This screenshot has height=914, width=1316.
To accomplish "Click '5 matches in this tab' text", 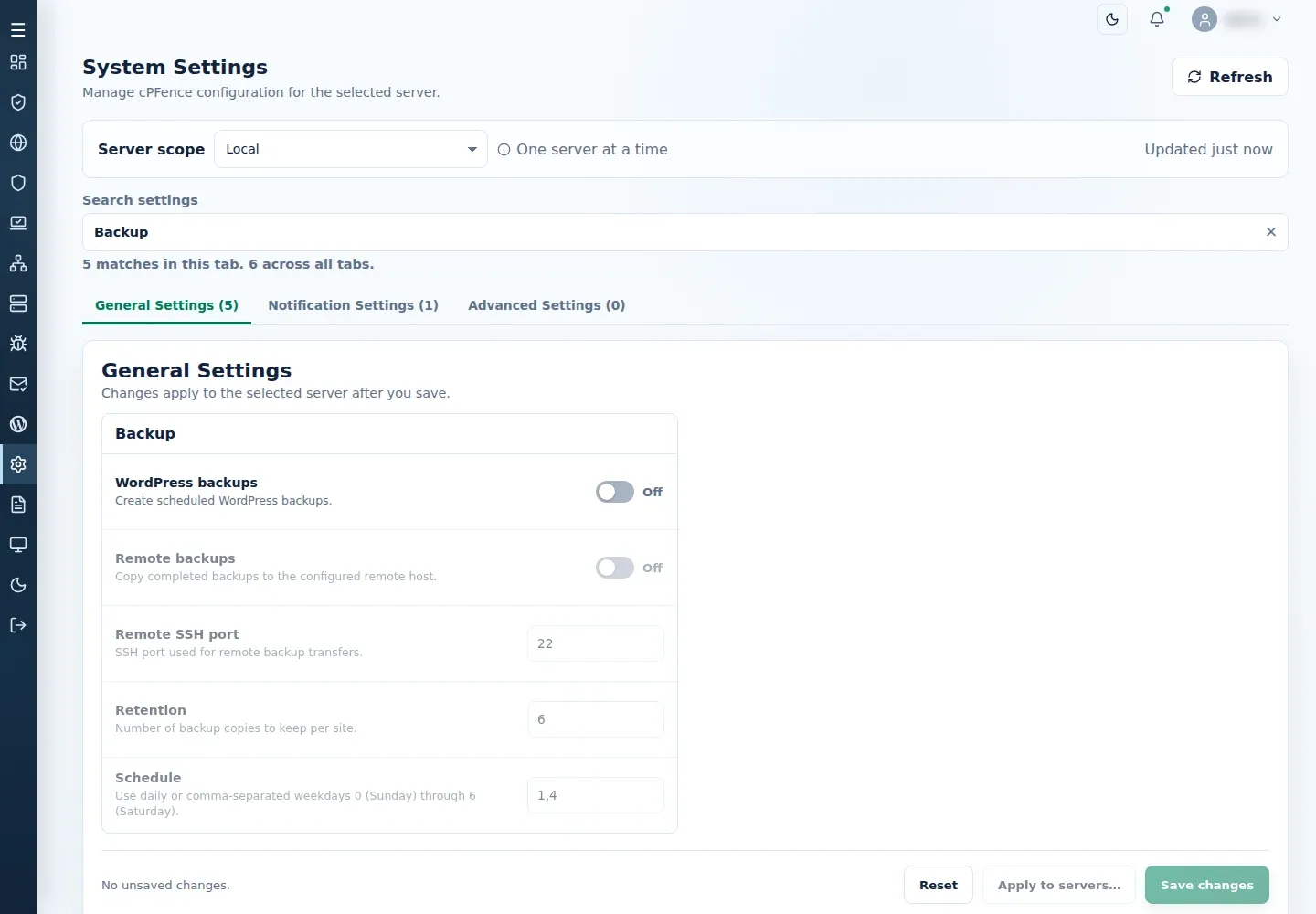I will [x=163, y=264].
